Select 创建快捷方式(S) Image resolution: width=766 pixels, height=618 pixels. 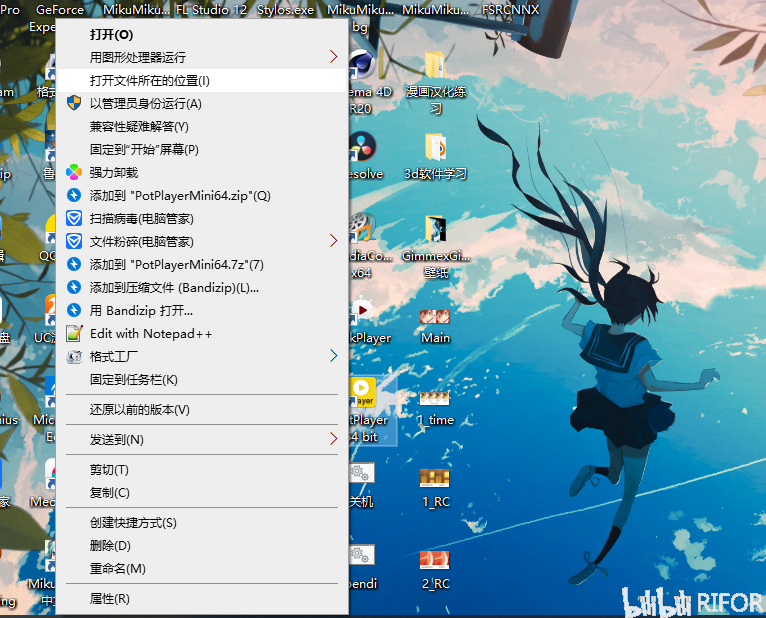tap(201, 523)
